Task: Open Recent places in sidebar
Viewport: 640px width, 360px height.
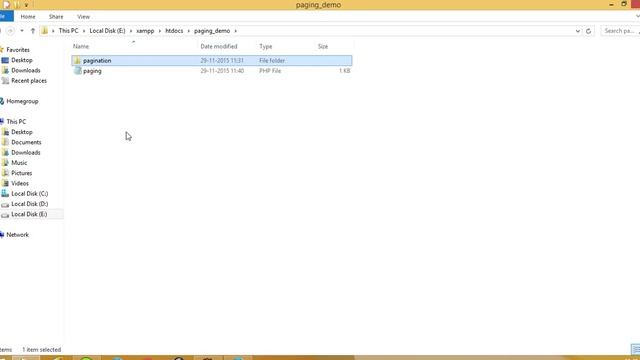Action: point(29,81)
